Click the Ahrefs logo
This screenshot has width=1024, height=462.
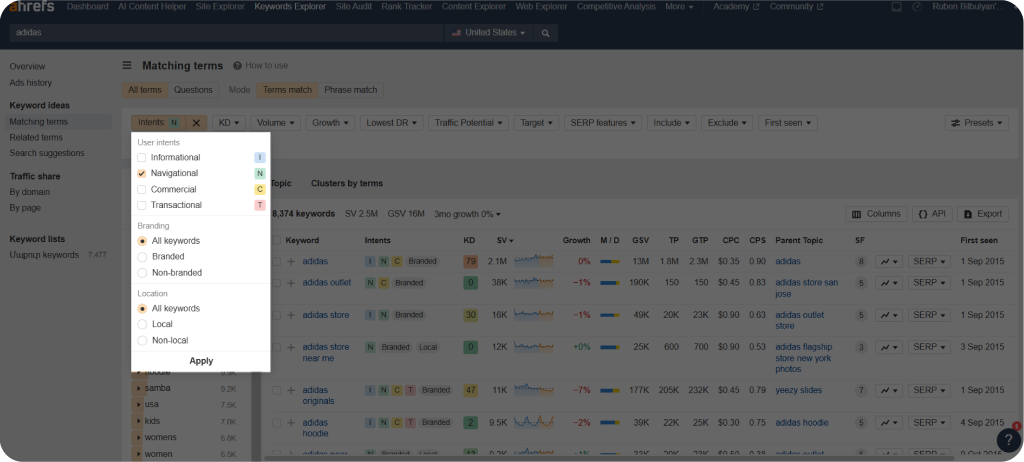pos(32,7)
